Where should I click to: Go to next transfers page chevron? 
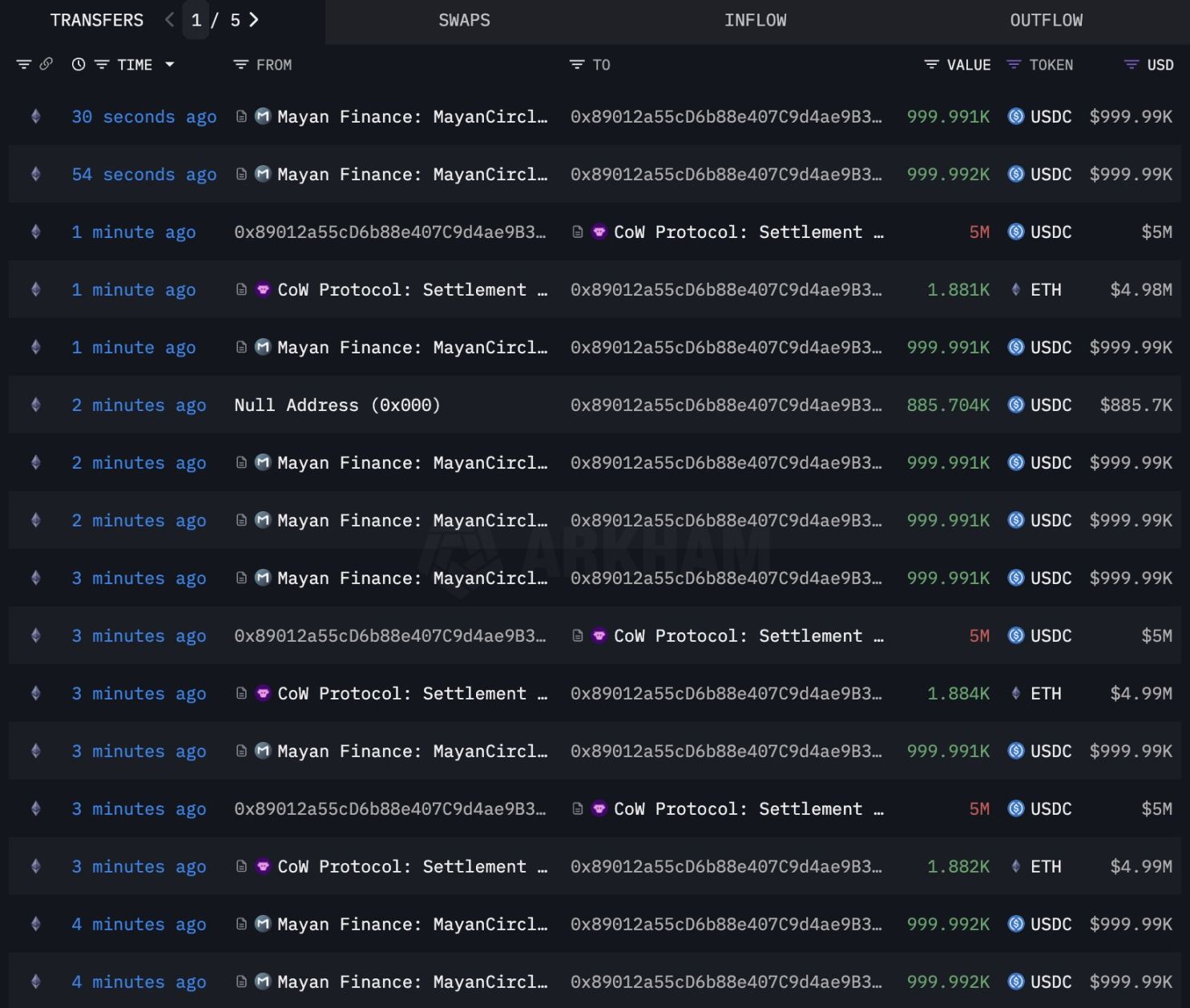click(x=254, y=20)
